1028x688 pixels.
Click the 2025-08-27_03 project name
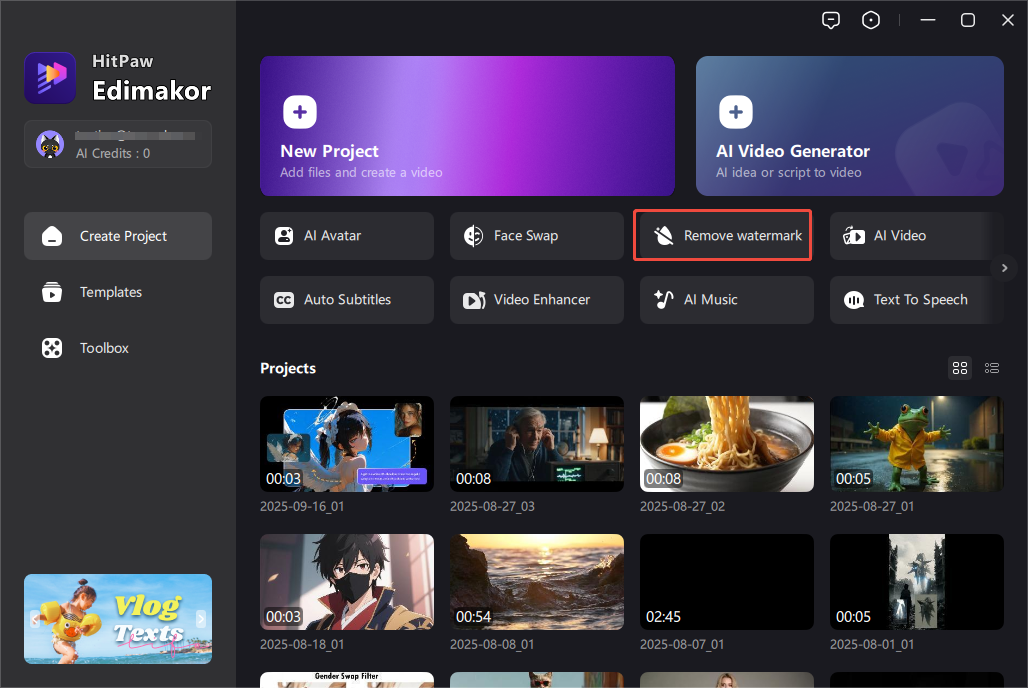point(492,506)
